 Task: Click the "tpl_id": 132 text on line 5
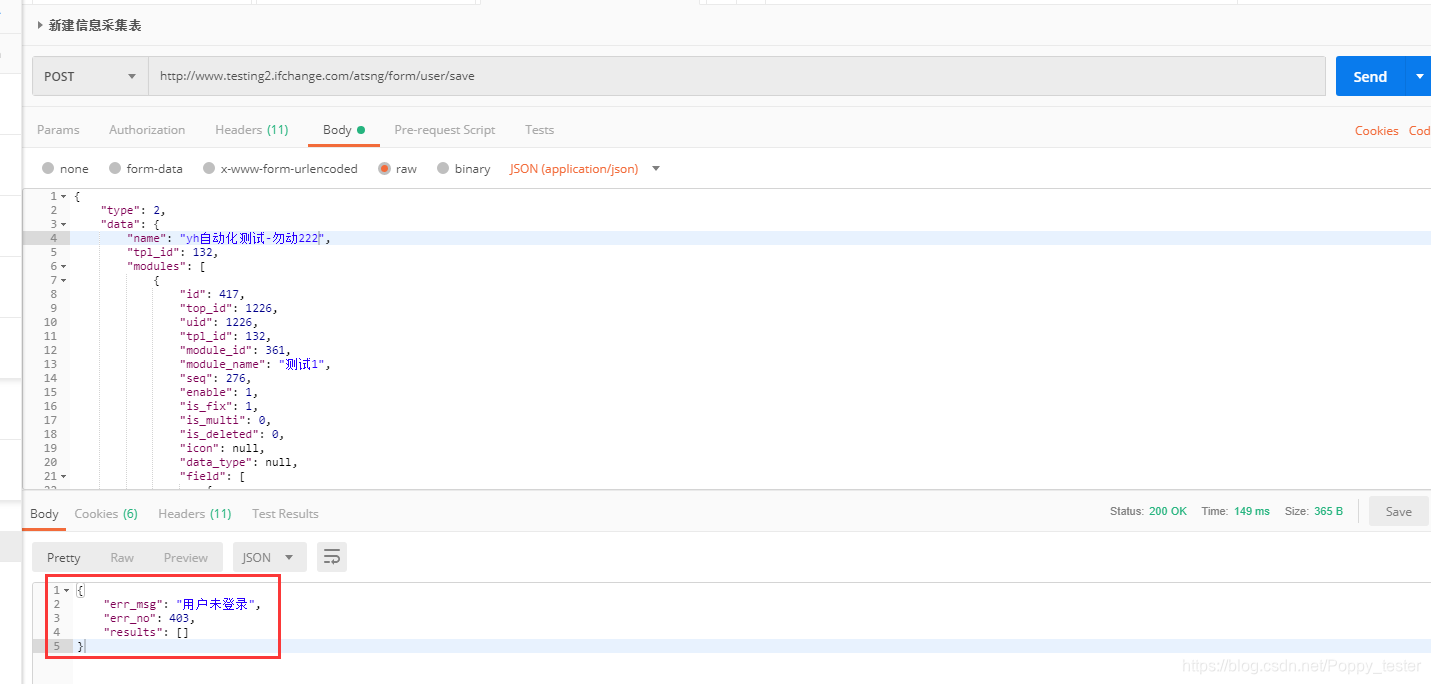[x=172, y=253]
